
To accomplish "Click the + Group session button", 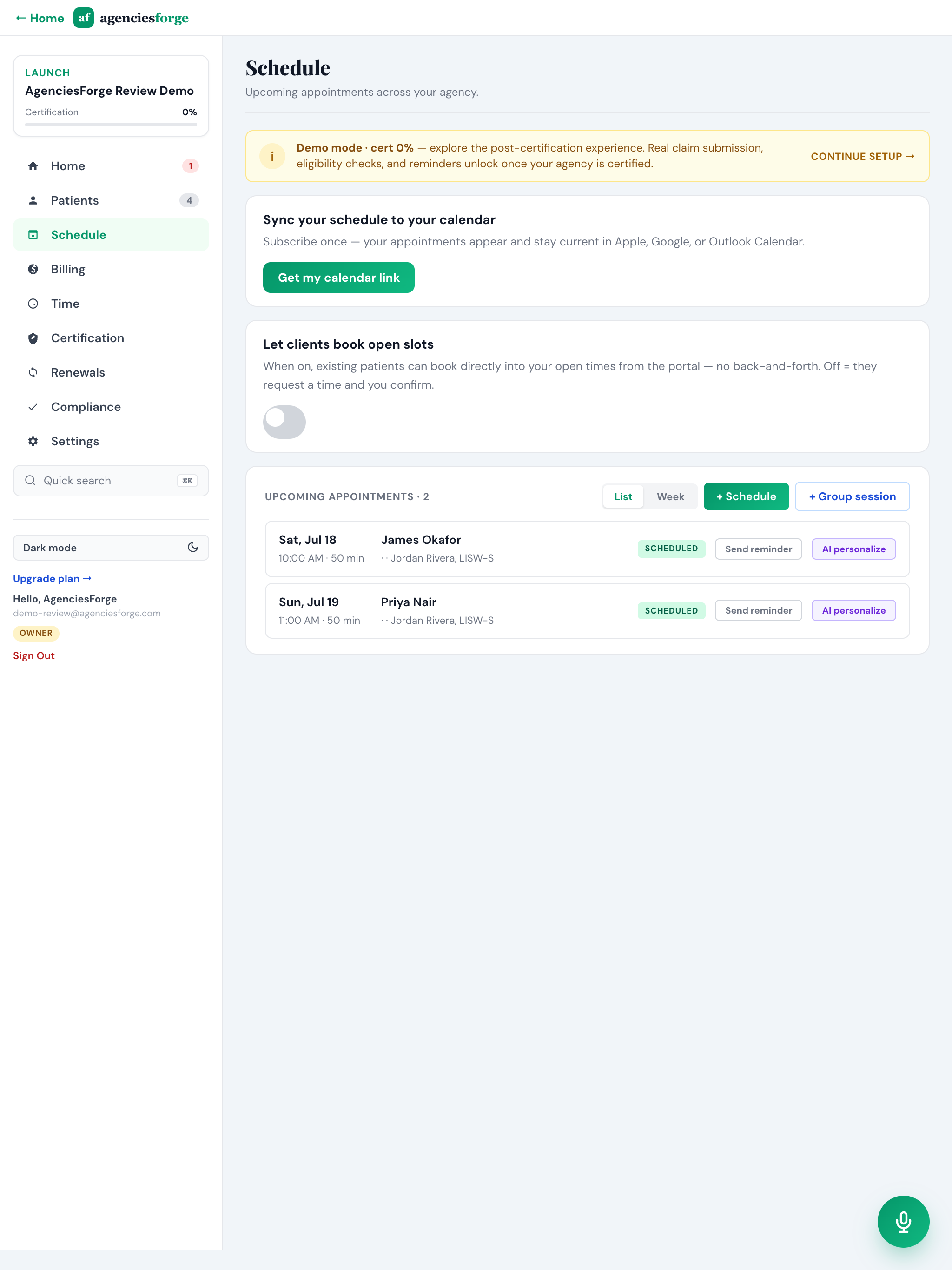I will [852, 496].
